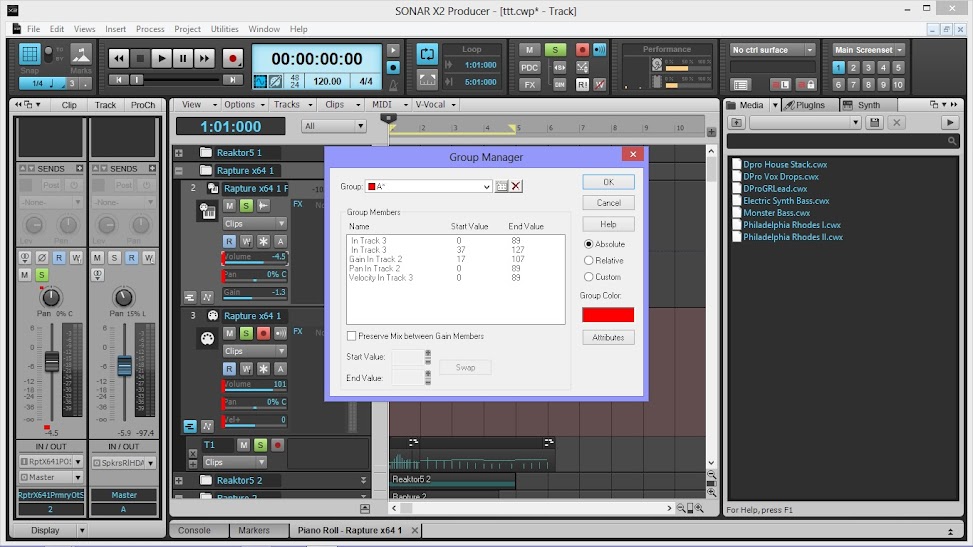Adjust the Volume slider on track 2
Viewport: 973px width, 547px height.
coord(254,258)
